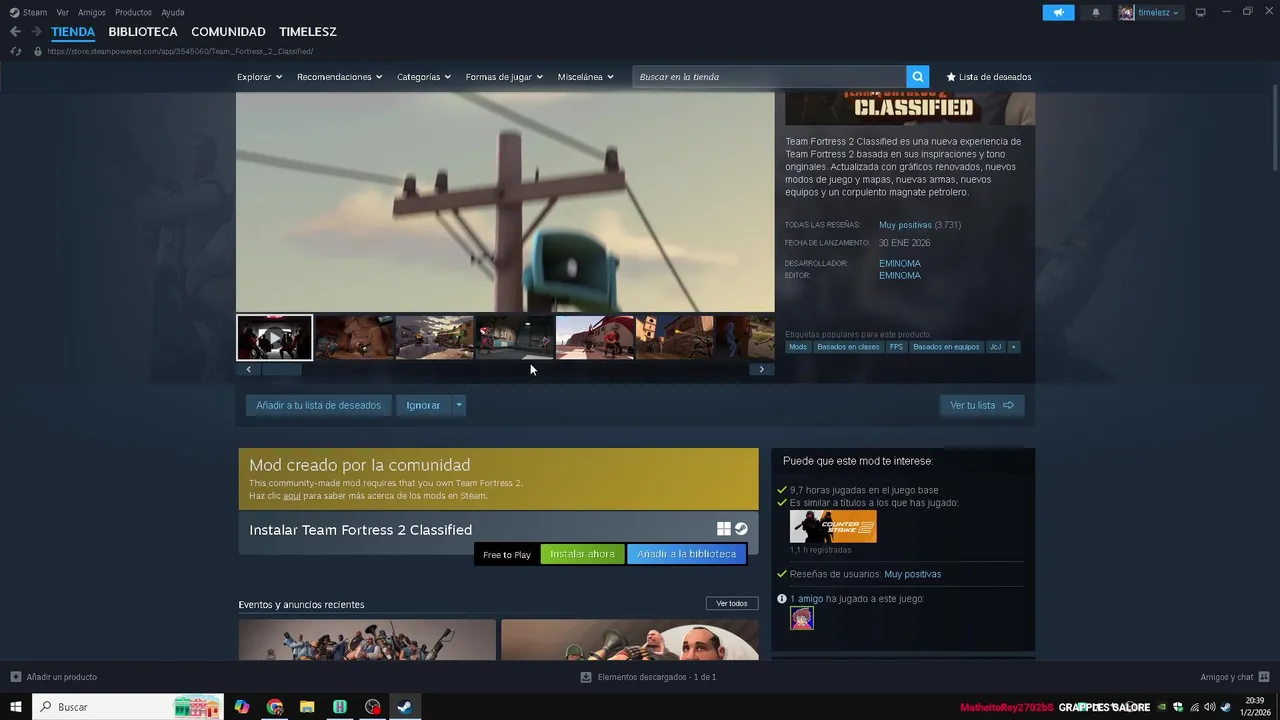Show more tags with the plus button

click(1013, 347)
